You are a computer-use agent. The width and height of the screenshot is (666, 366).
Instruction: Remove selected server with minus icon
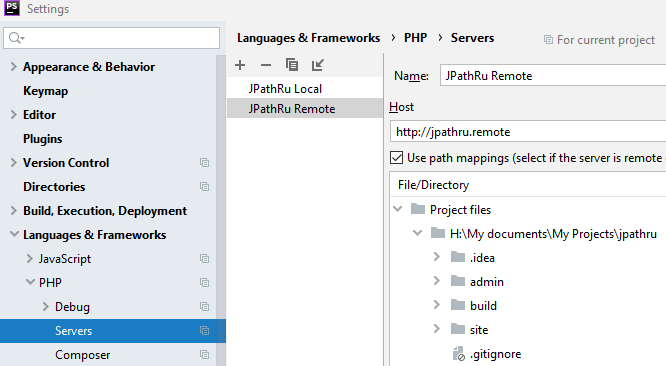click(266, 65)
